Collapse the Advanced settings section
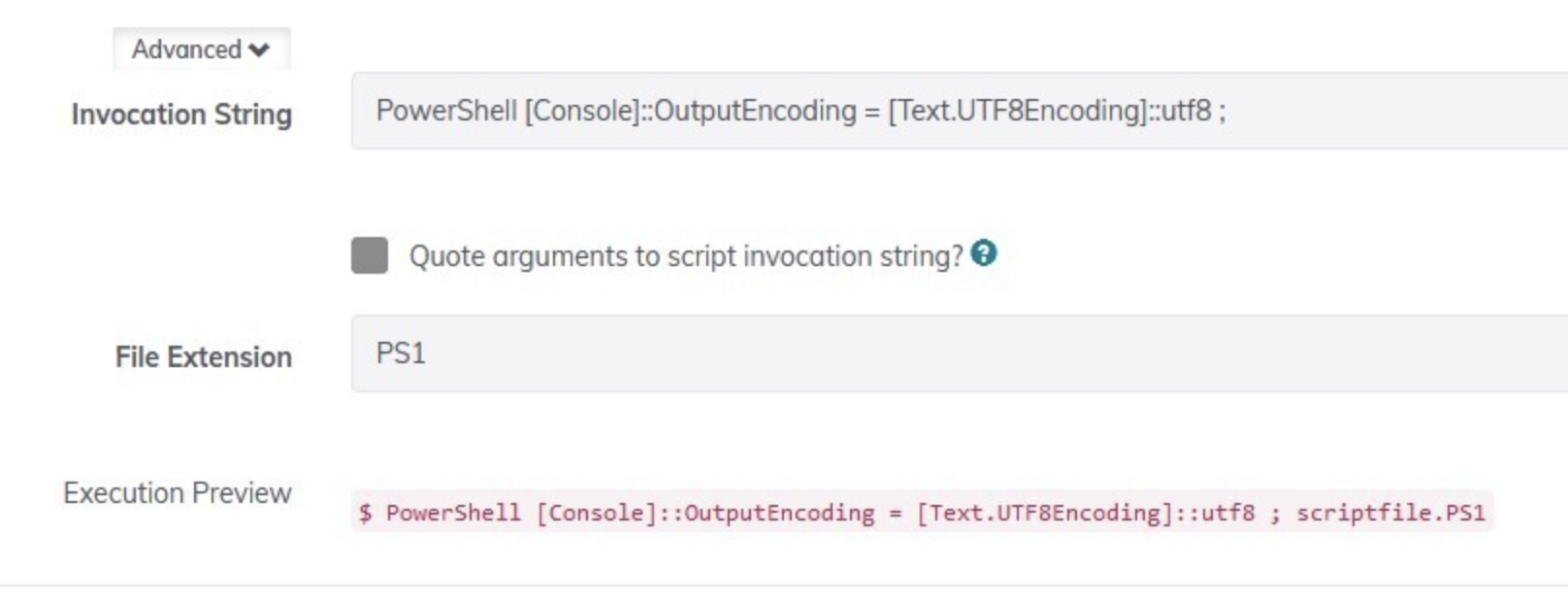 coord(201,49)
